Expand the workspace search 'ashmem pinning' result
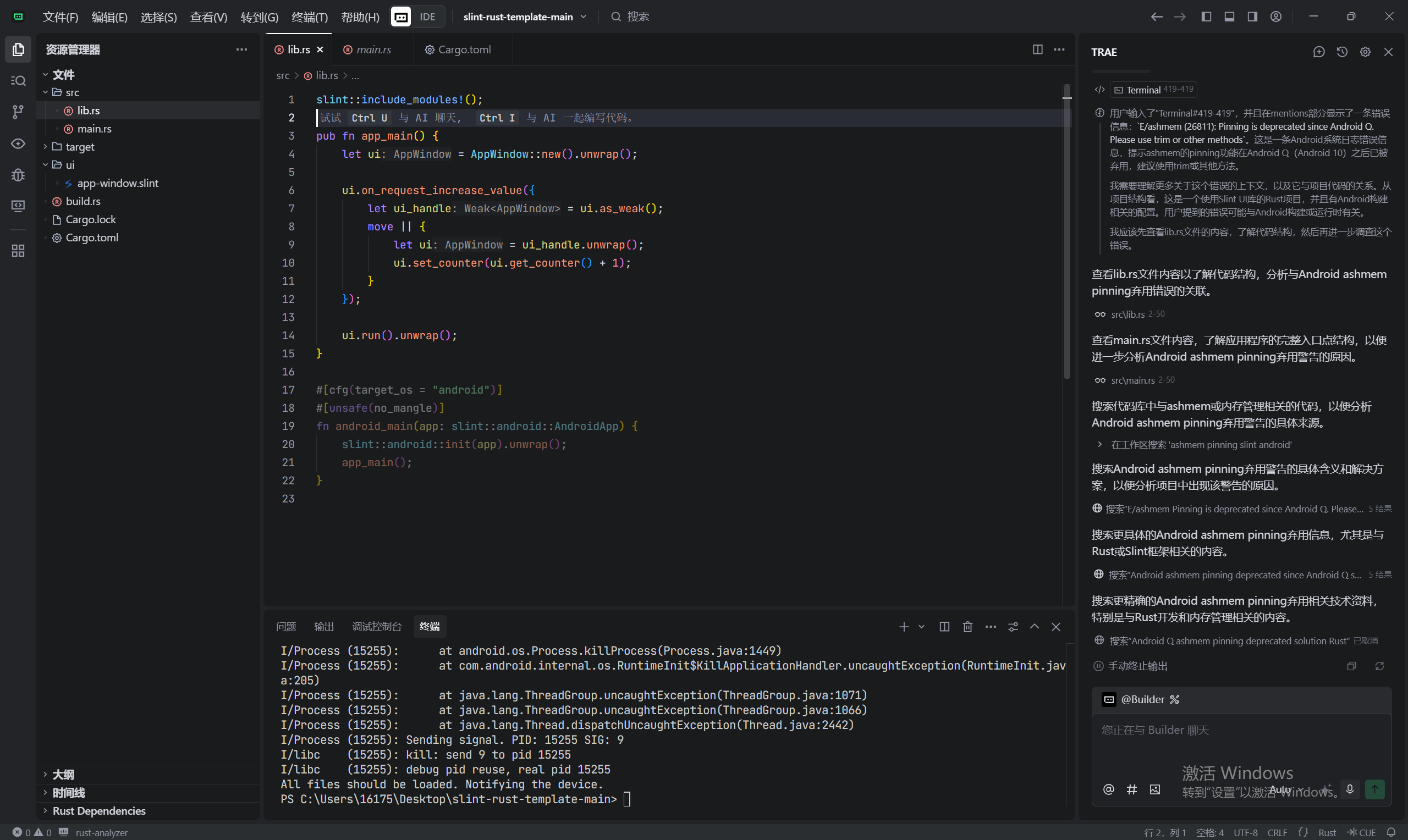Image resolution: width=1408 pixels, height=840 pixels. pos(1100,445)
